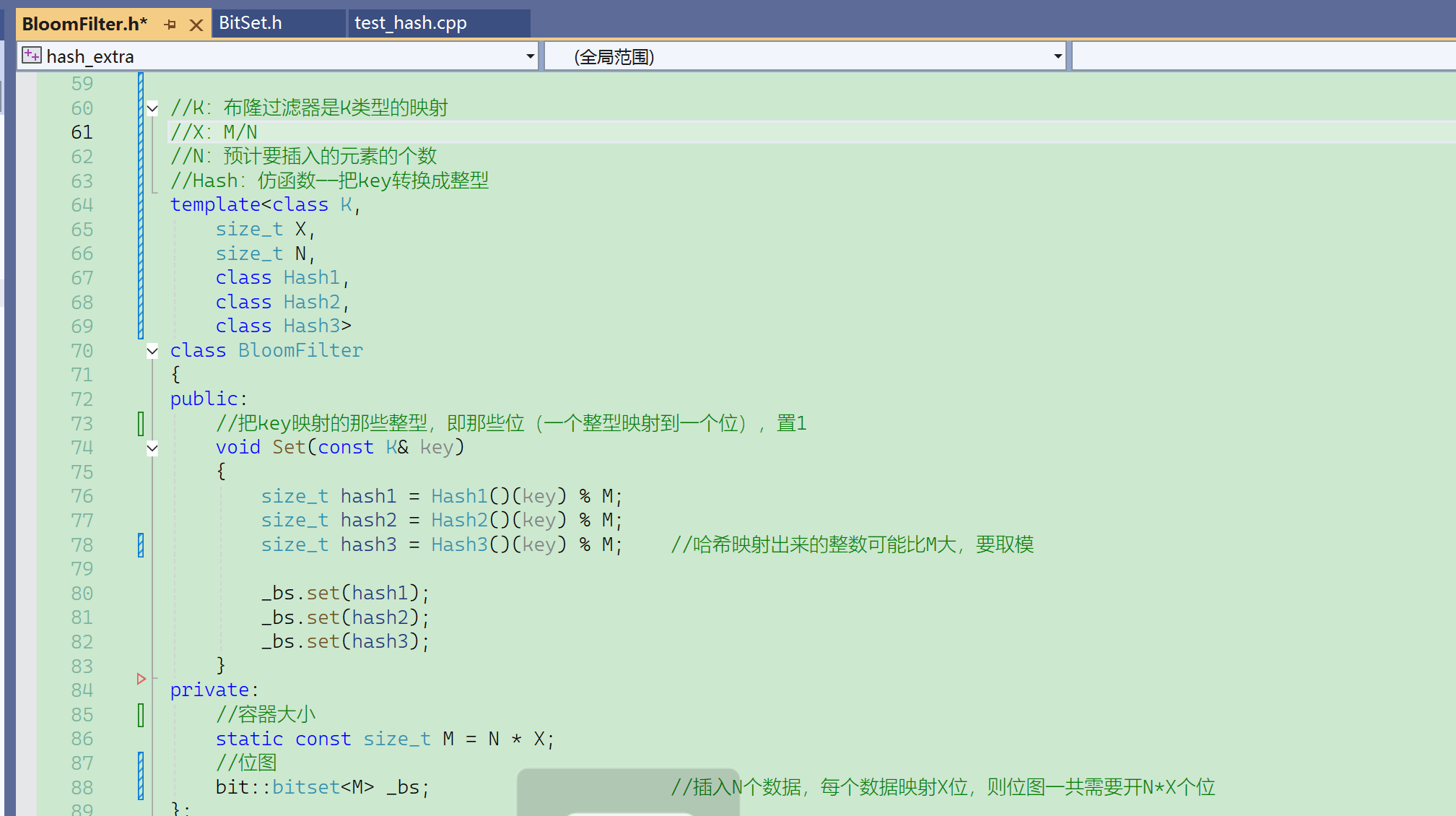
Task: Click the green change marker on line 85
Action: [141, 715]
